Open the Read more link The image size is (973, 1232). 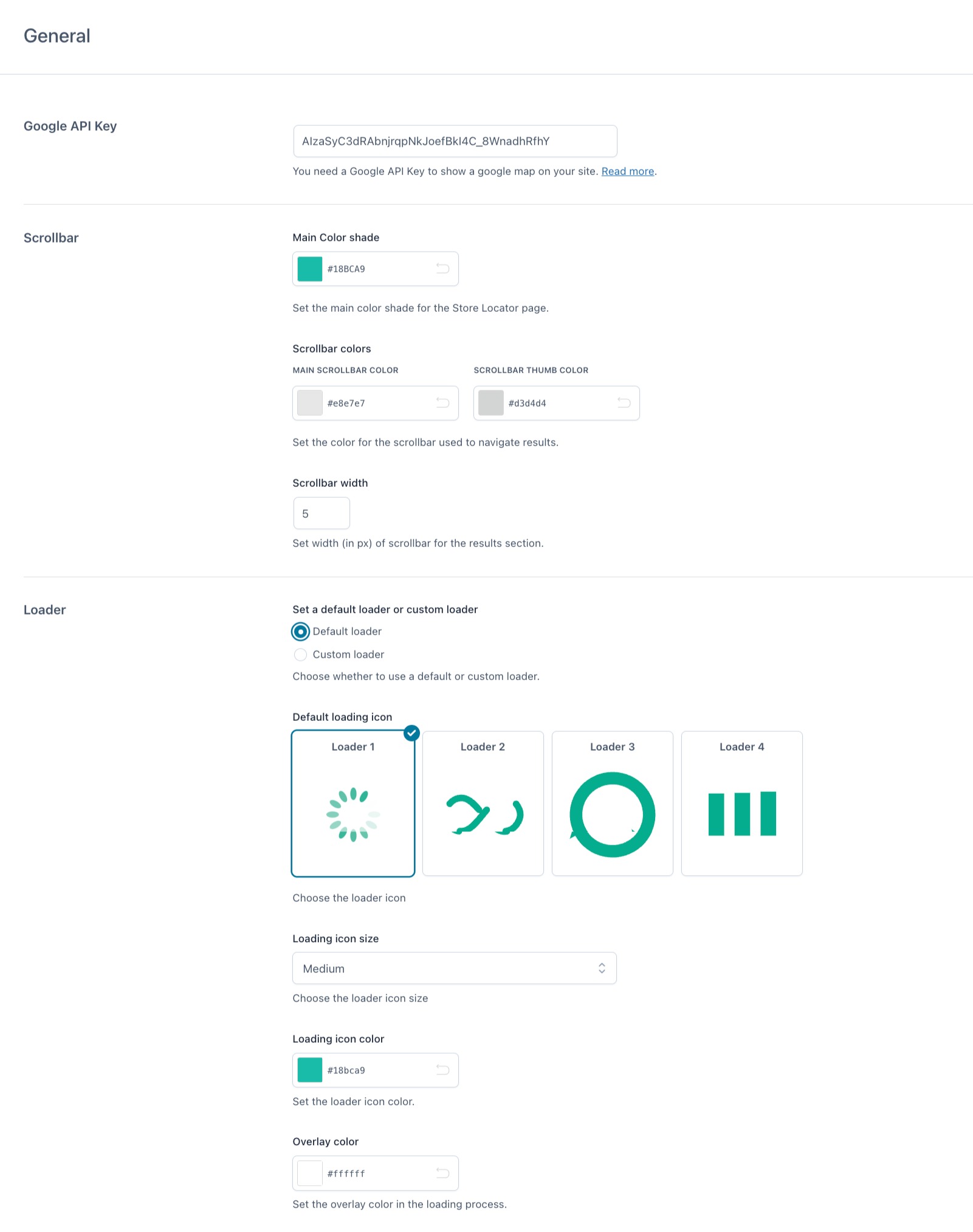point(628,171)
